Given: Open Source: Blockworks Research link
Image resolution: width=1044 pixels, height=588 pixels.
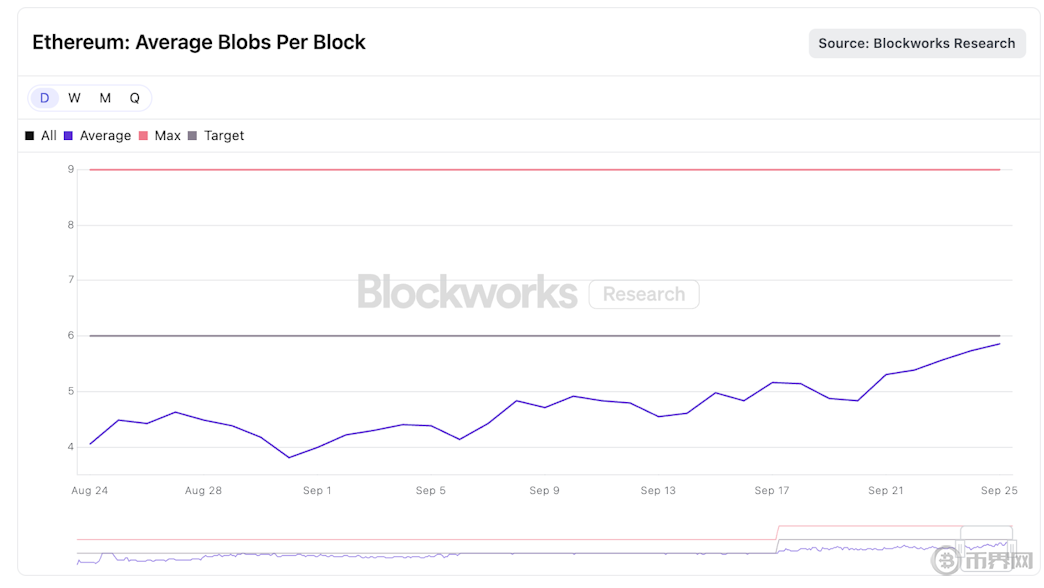Looking at the screenshot, I should [x=916, y=43].
